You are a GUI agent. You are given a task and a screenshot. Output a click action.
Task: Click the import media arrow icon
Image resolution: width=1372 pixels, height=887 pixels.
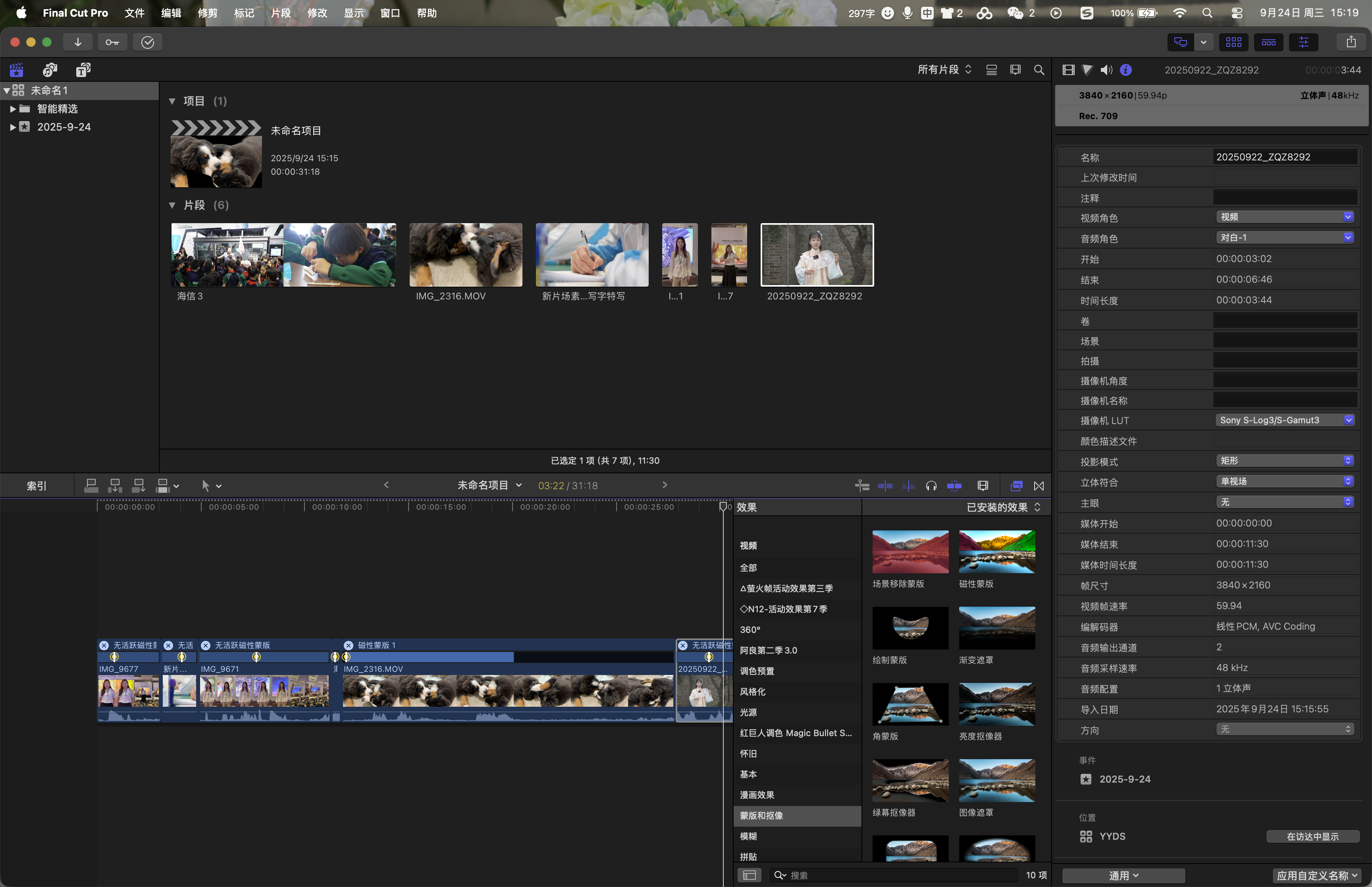78,42
